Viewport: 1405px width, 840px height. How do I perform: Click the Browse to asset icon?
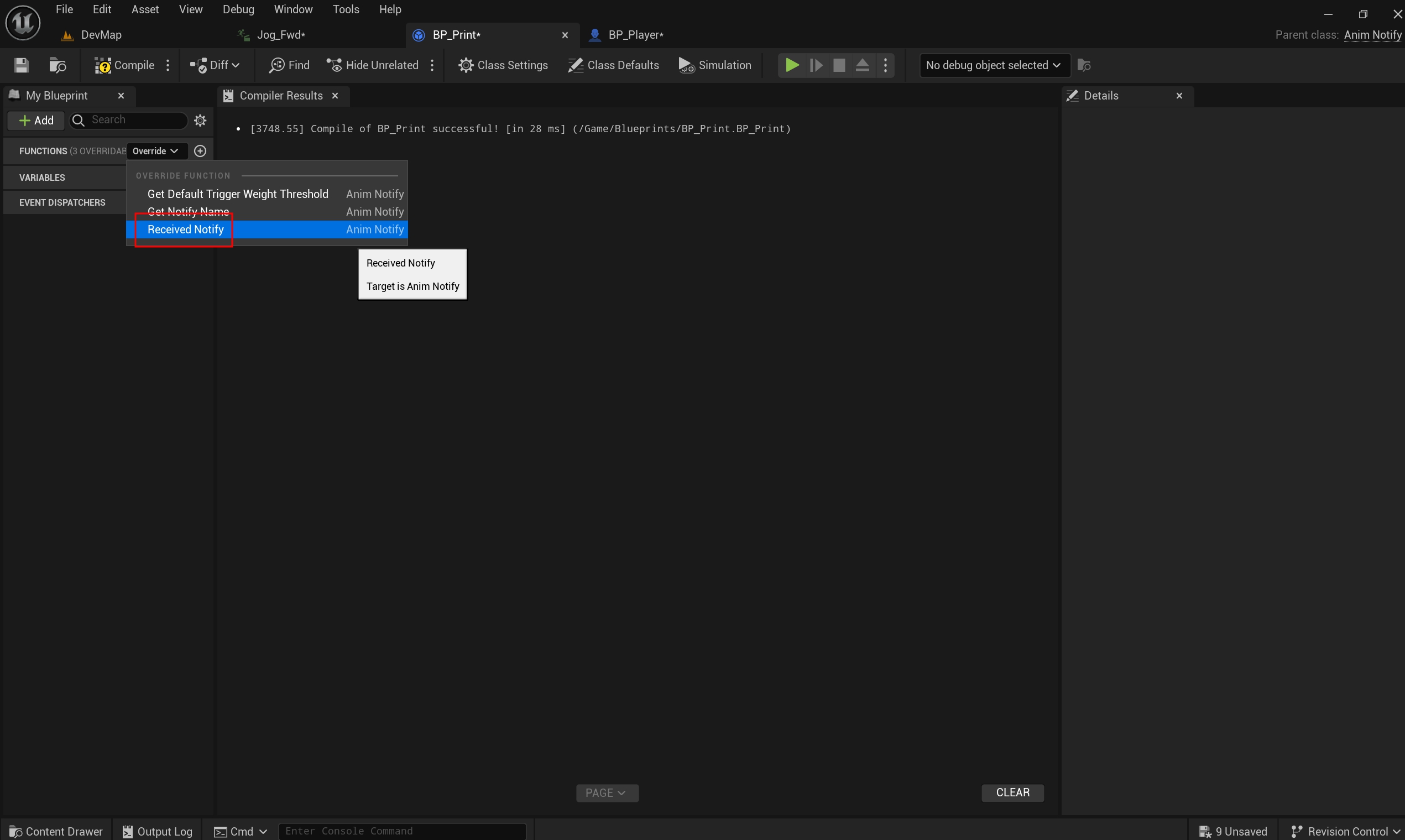(x=57, y=65)
